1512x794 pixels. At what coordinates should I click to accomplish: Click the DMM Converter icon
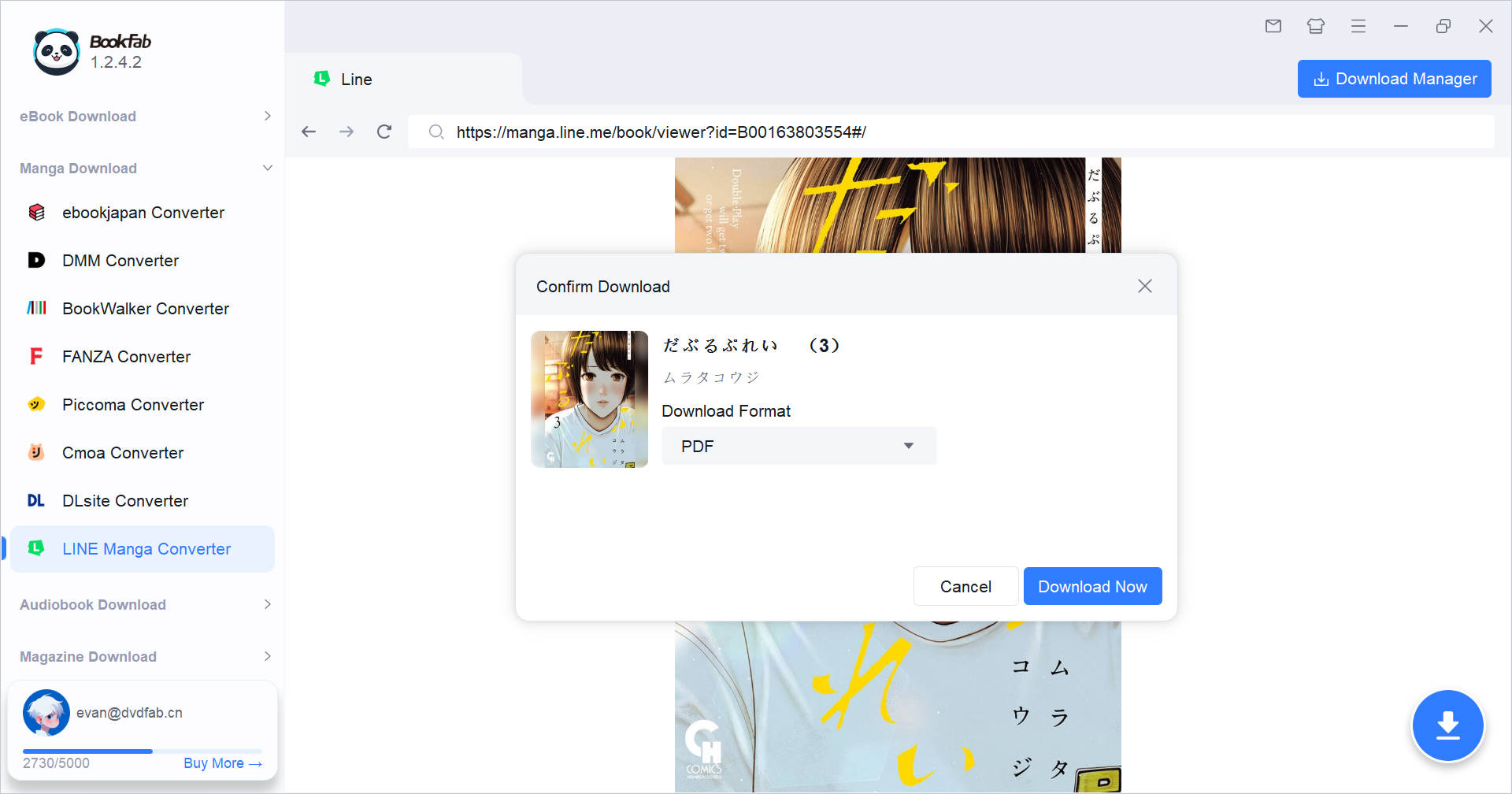point(36,261)
